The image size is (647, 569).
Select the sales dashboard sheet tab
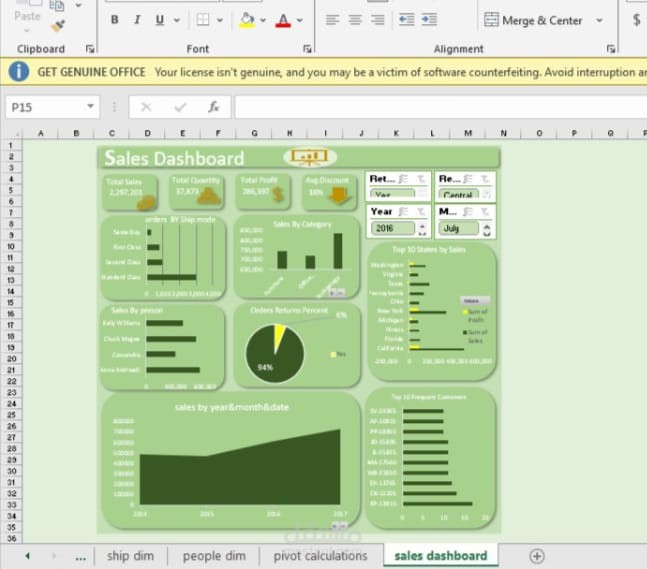(441, 556)
